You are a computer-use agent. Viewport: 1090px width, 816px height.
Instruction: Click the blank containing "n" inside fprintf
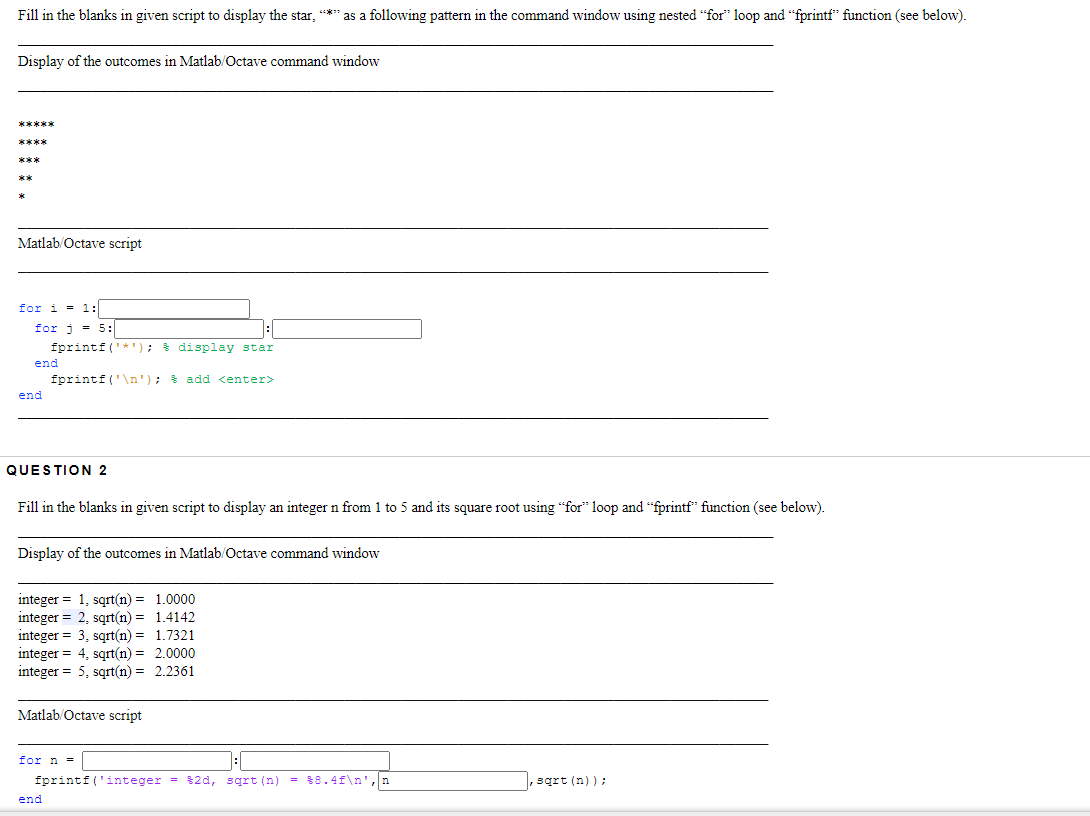point(450,780)
